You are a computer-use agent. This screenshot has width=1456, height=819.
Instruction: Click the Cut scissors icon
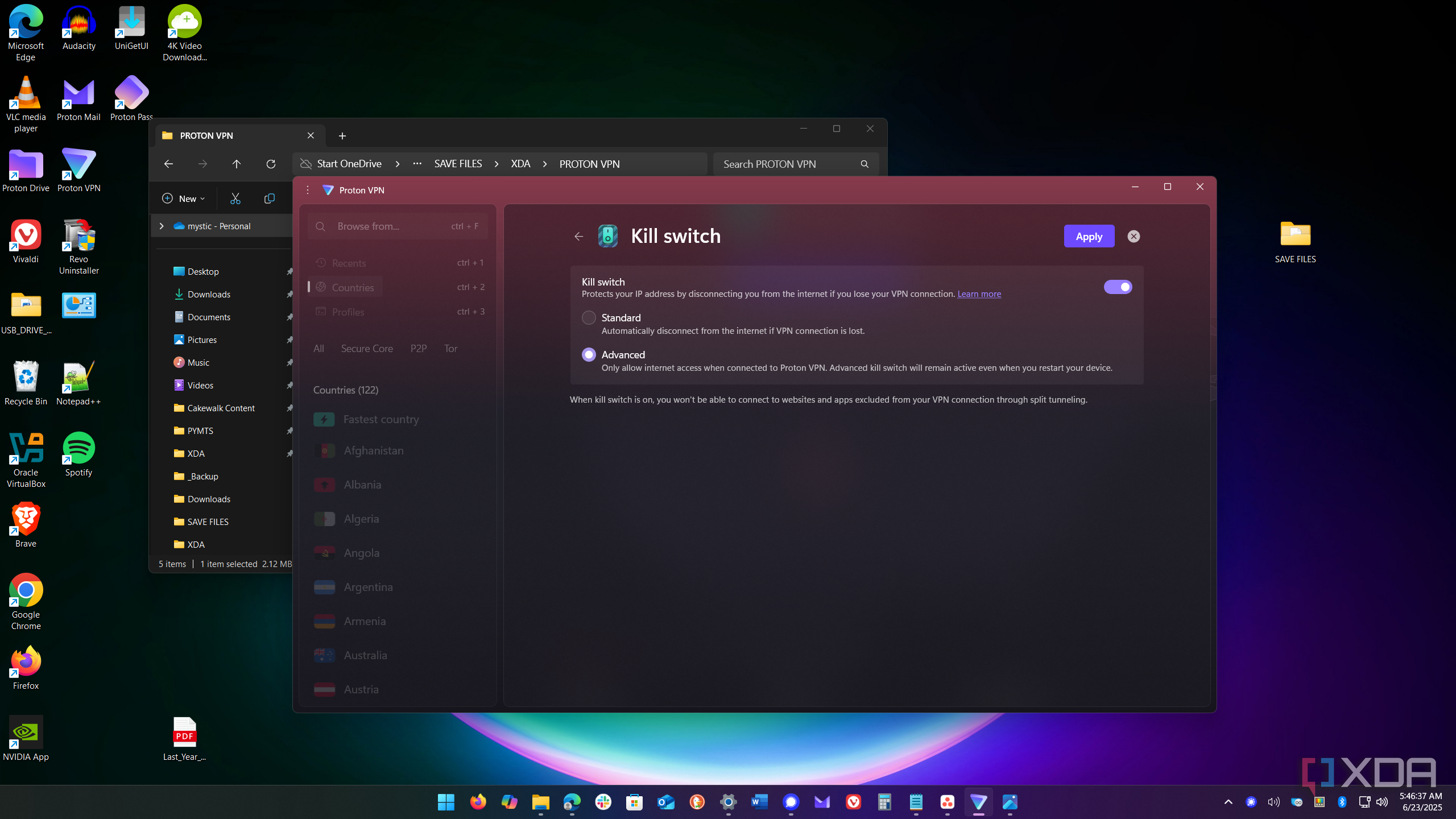235,198
